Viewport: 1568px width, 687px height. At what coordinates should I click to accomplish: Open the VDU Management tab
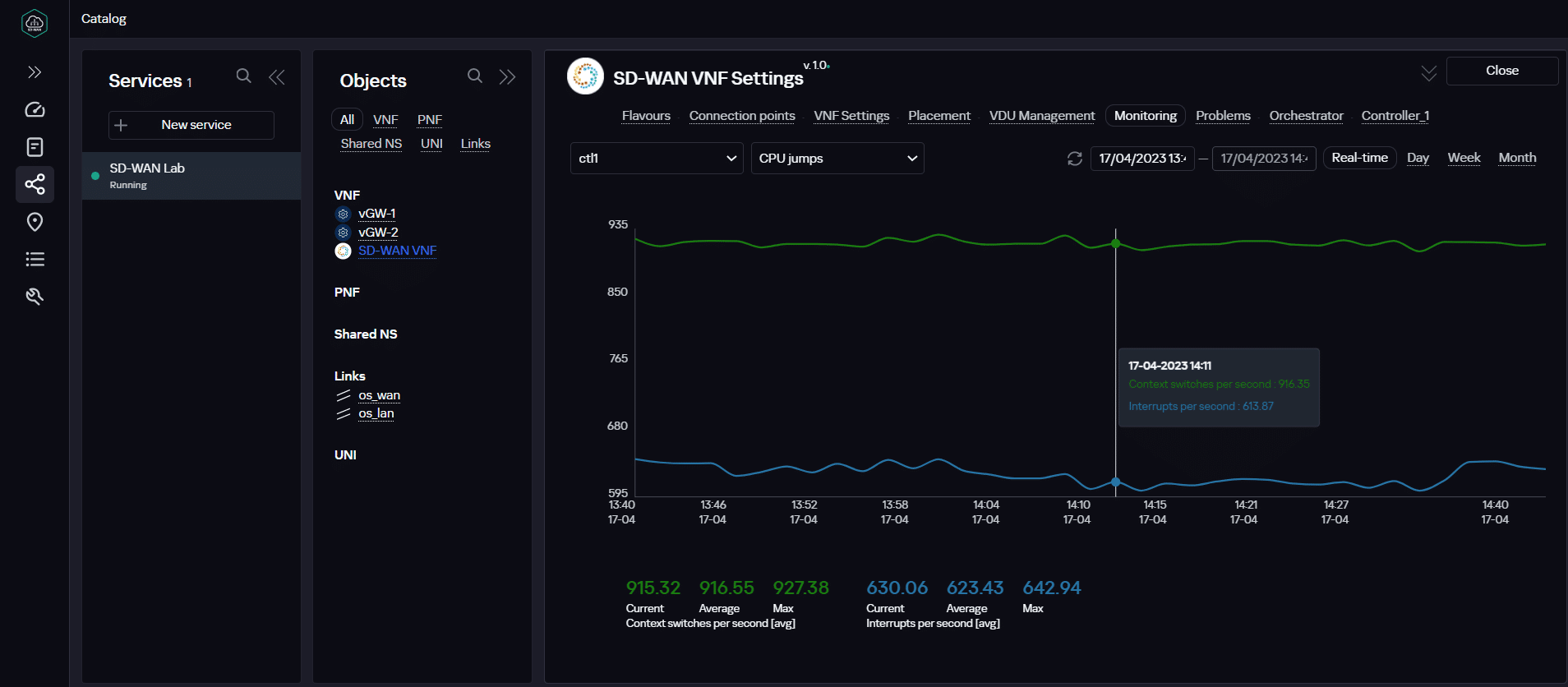[1041, 116]
